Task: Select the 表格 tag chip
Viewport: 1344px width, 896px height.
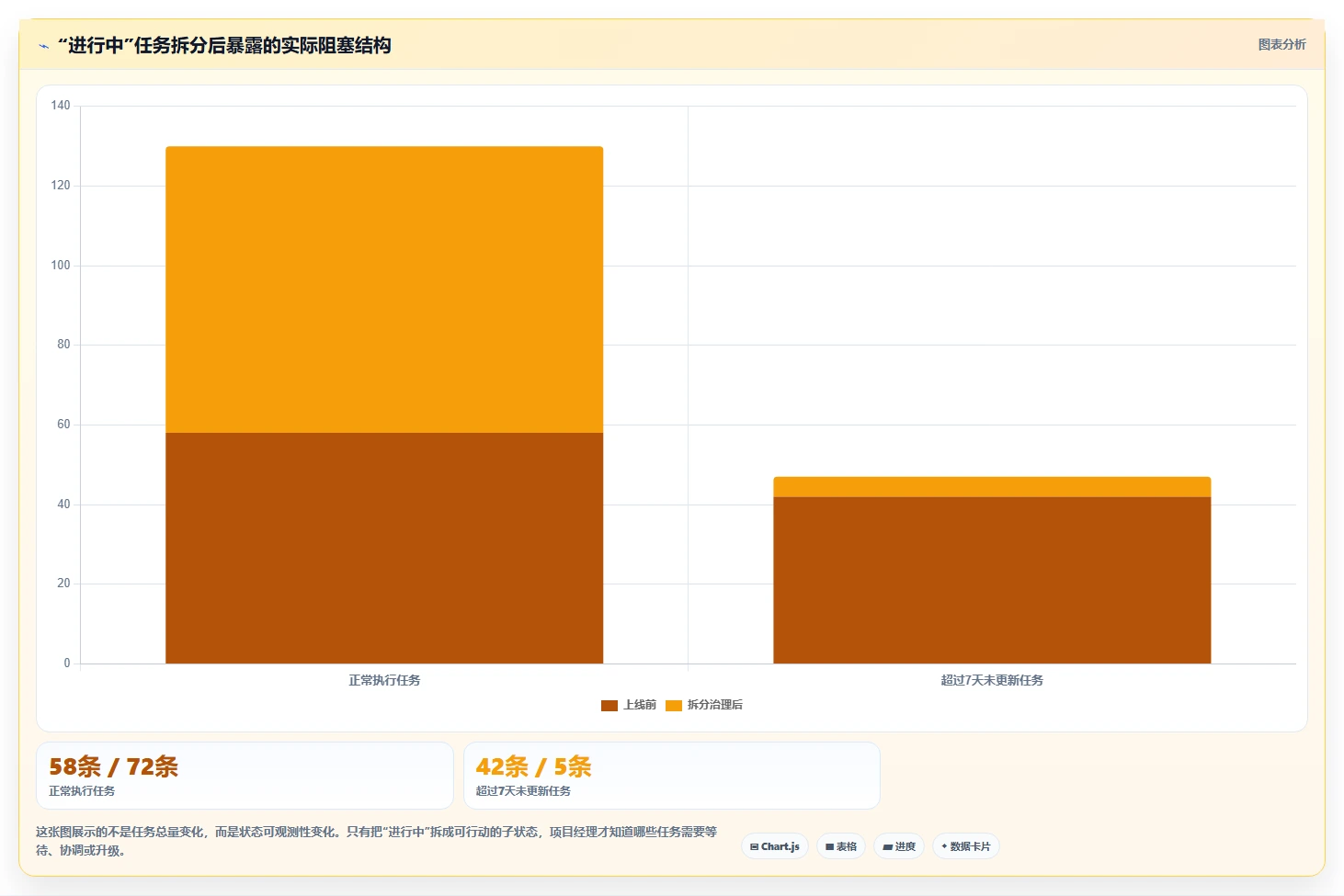Action: tap(841, 846)
